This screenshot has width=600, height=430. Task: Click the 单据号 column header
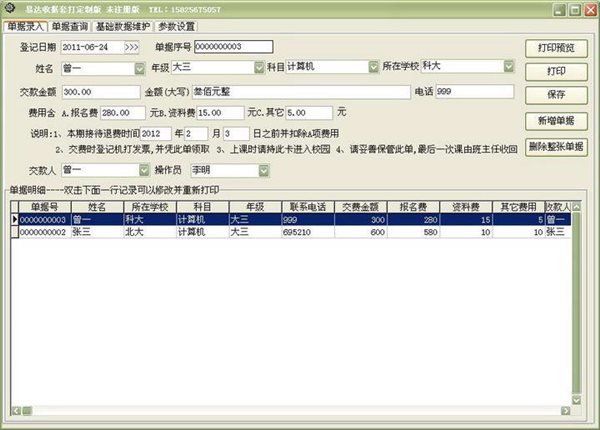click(45, 207)
